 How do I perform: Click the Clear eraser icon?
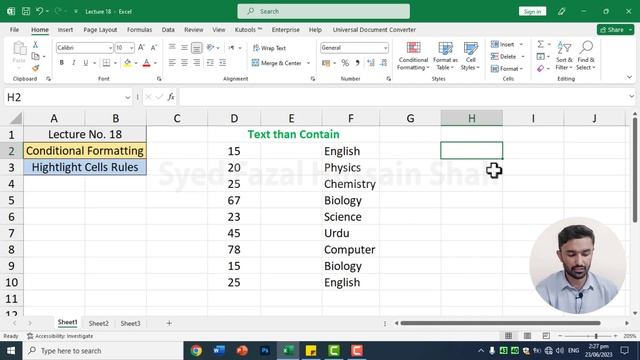tap(540, 69)
